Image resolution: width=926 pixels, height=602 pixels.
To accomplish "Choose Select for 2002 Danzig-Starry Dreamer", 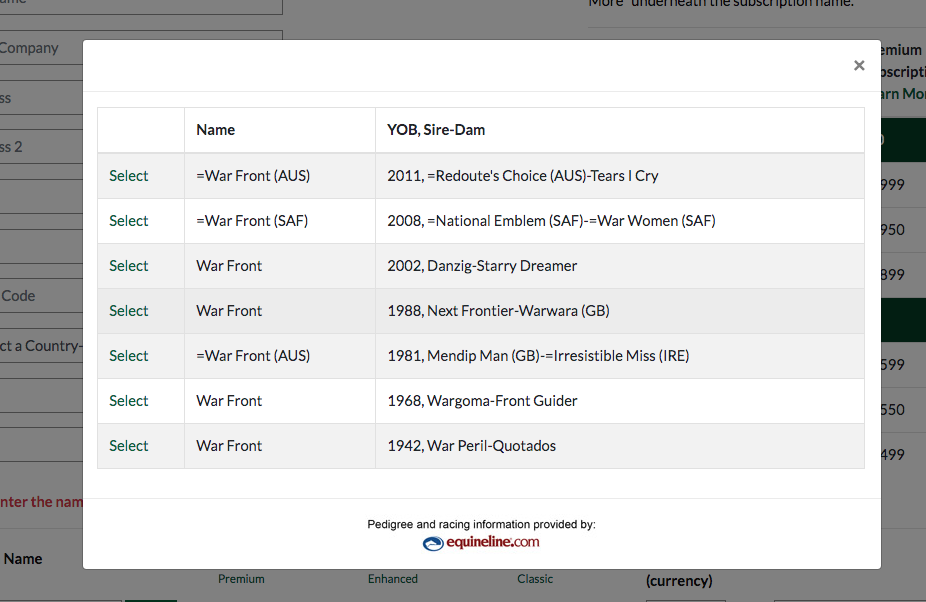I will [128, 266].
